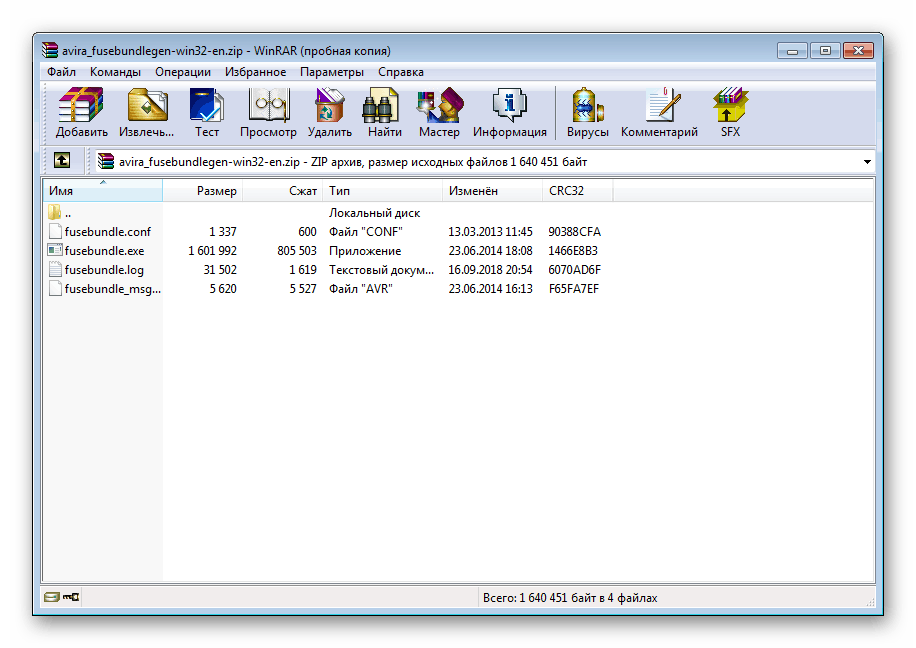The height and width of the screenshot is (648, 916).
Task: Add archive Комментарий icon
Action: [659, 112]
